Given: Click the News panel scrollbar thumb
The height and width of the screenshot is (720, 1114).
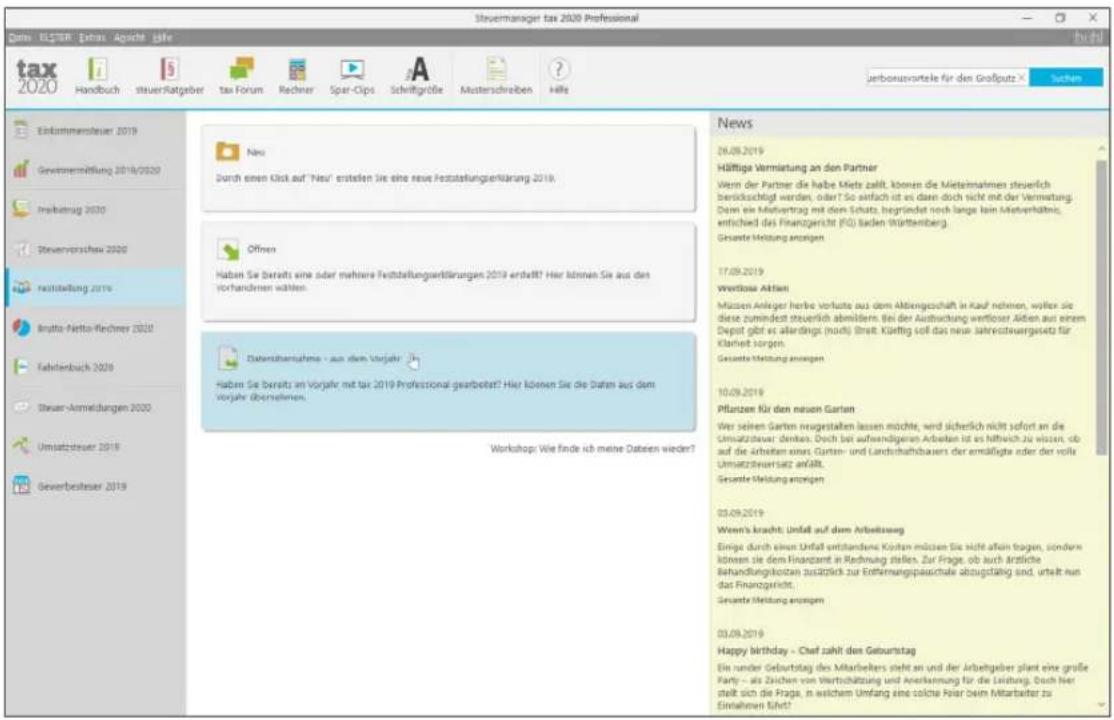Looking at the screenshot, I should click(x=1101, y=307).
